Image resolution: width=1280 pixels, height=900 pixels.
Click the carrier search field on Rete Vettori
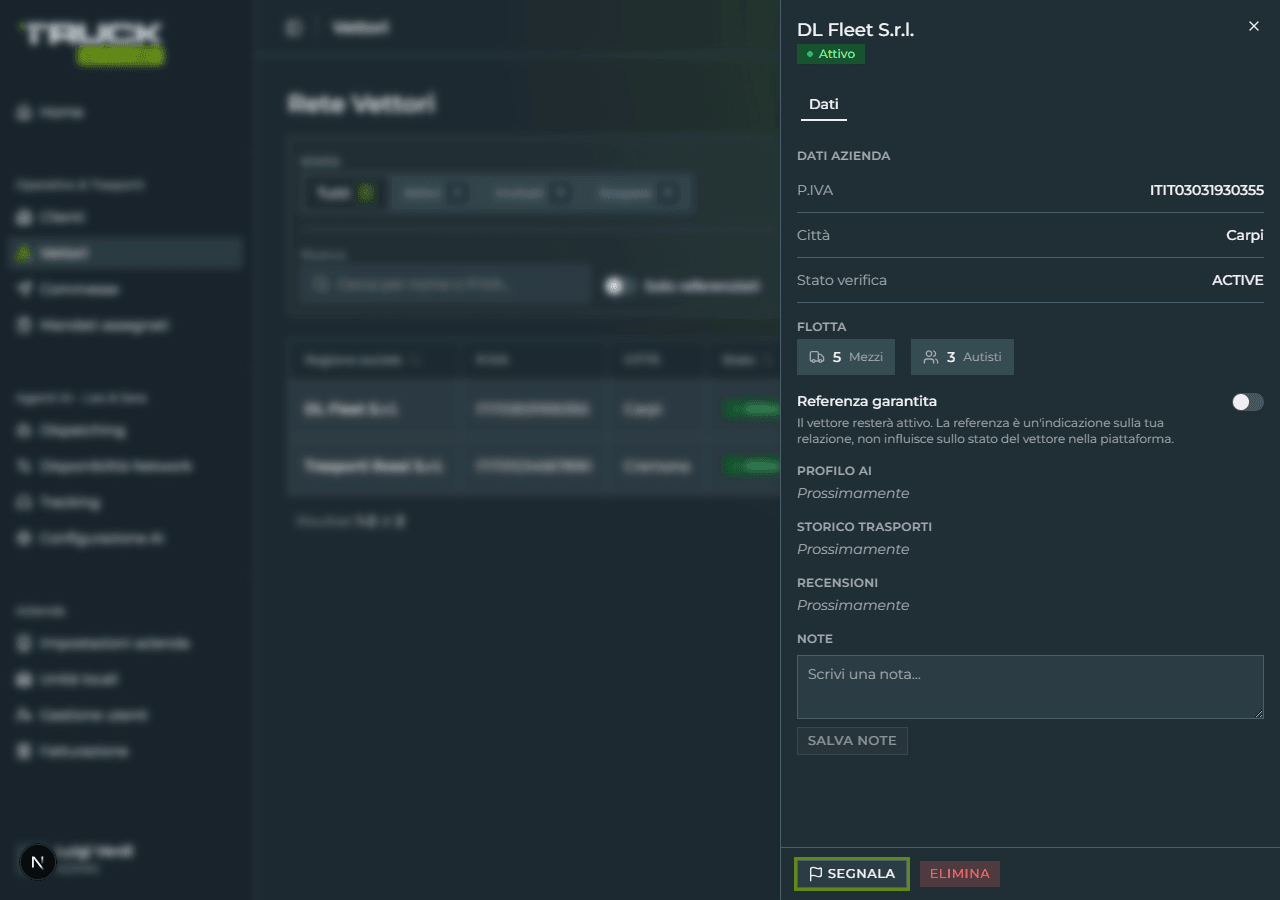pyautogui.click(x=446, y=285)
